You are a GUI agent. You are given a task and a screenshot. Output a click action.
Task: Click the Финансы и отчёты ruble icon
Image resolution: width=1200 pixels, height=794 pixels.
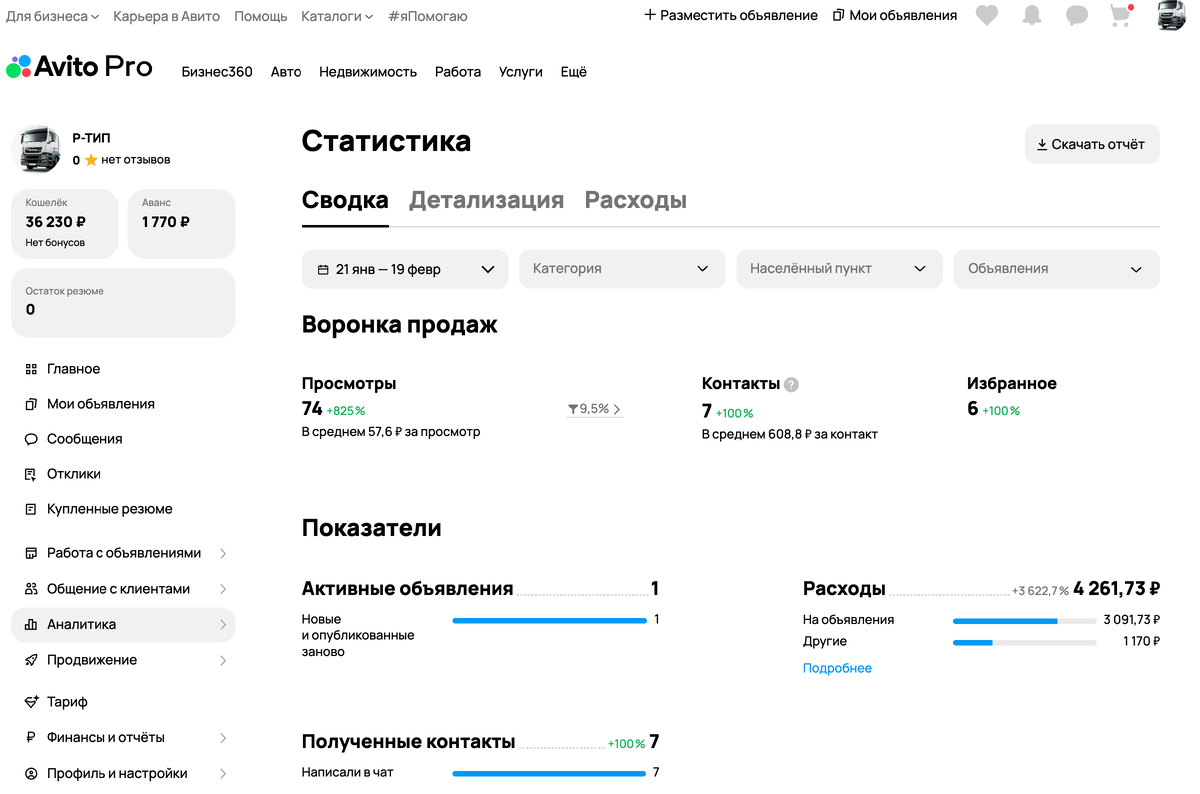pyautogui.click(x=31, y=737)
